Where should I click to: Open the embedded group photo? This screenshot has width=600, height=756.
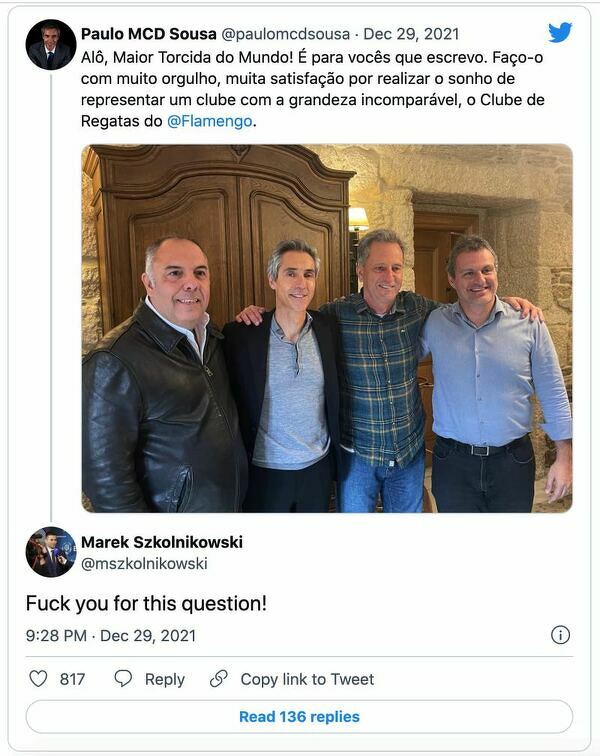pos(327,328)
